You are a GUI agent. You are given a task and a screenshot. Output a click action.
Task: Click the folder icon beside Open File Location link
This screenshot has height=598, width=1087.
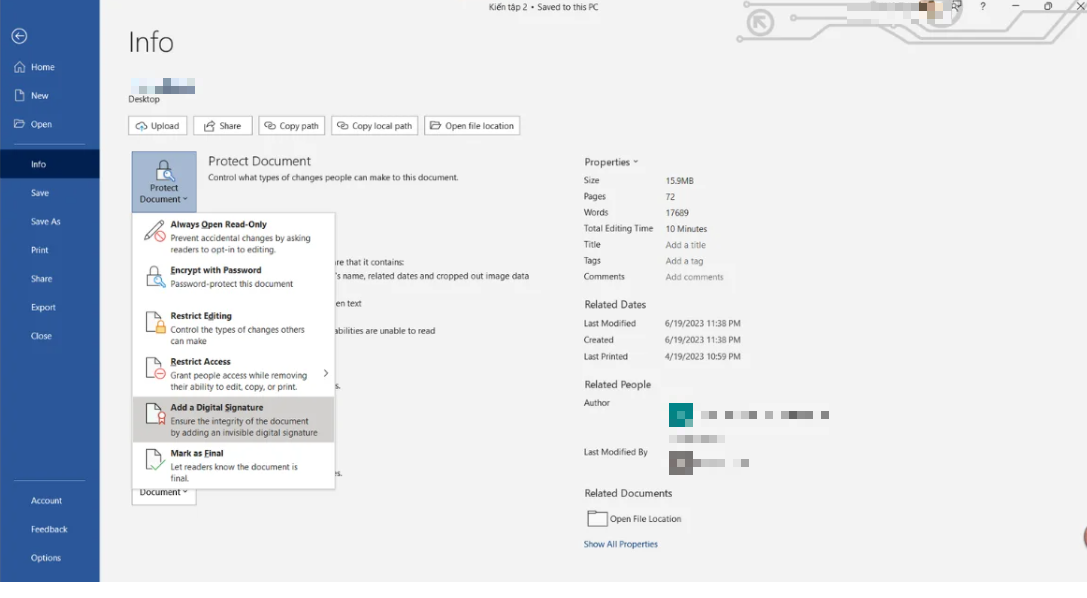(x=597, y=518)
